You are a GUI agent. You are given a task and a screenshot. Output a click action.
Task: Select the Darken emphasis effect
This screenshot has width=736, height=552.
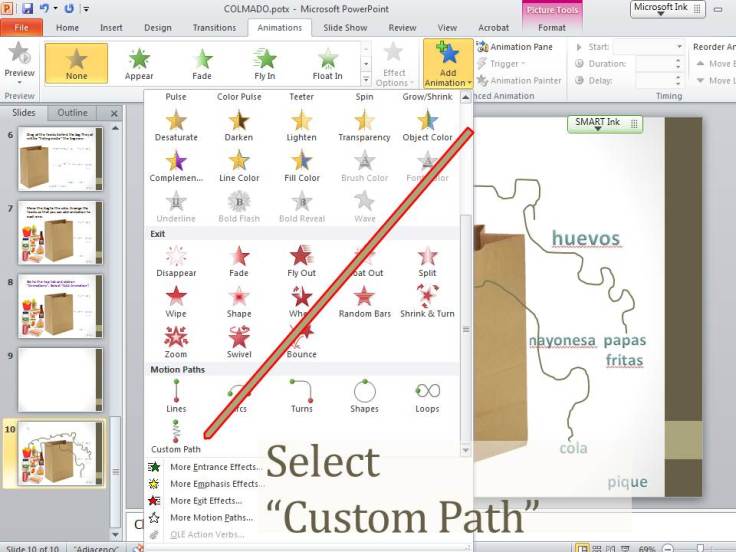coord(239,126)
